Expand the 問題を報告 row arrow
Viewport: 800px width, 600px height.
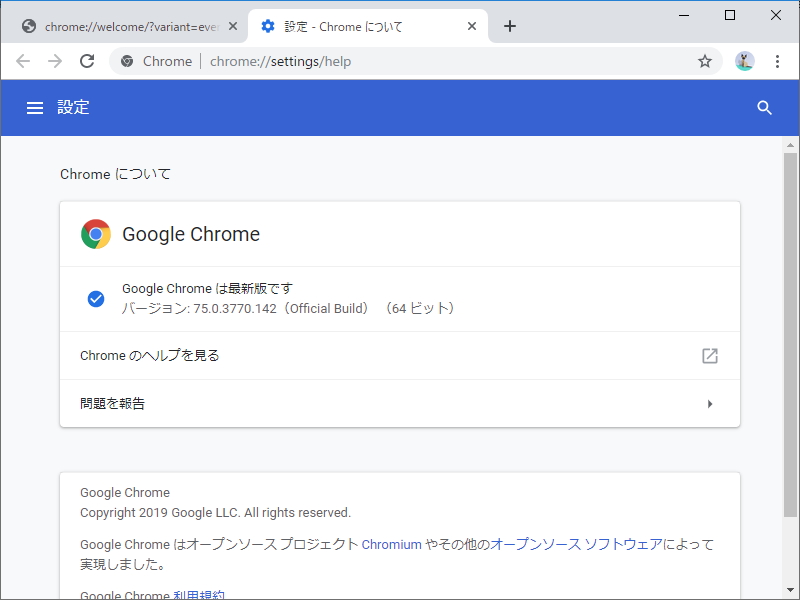710,403
